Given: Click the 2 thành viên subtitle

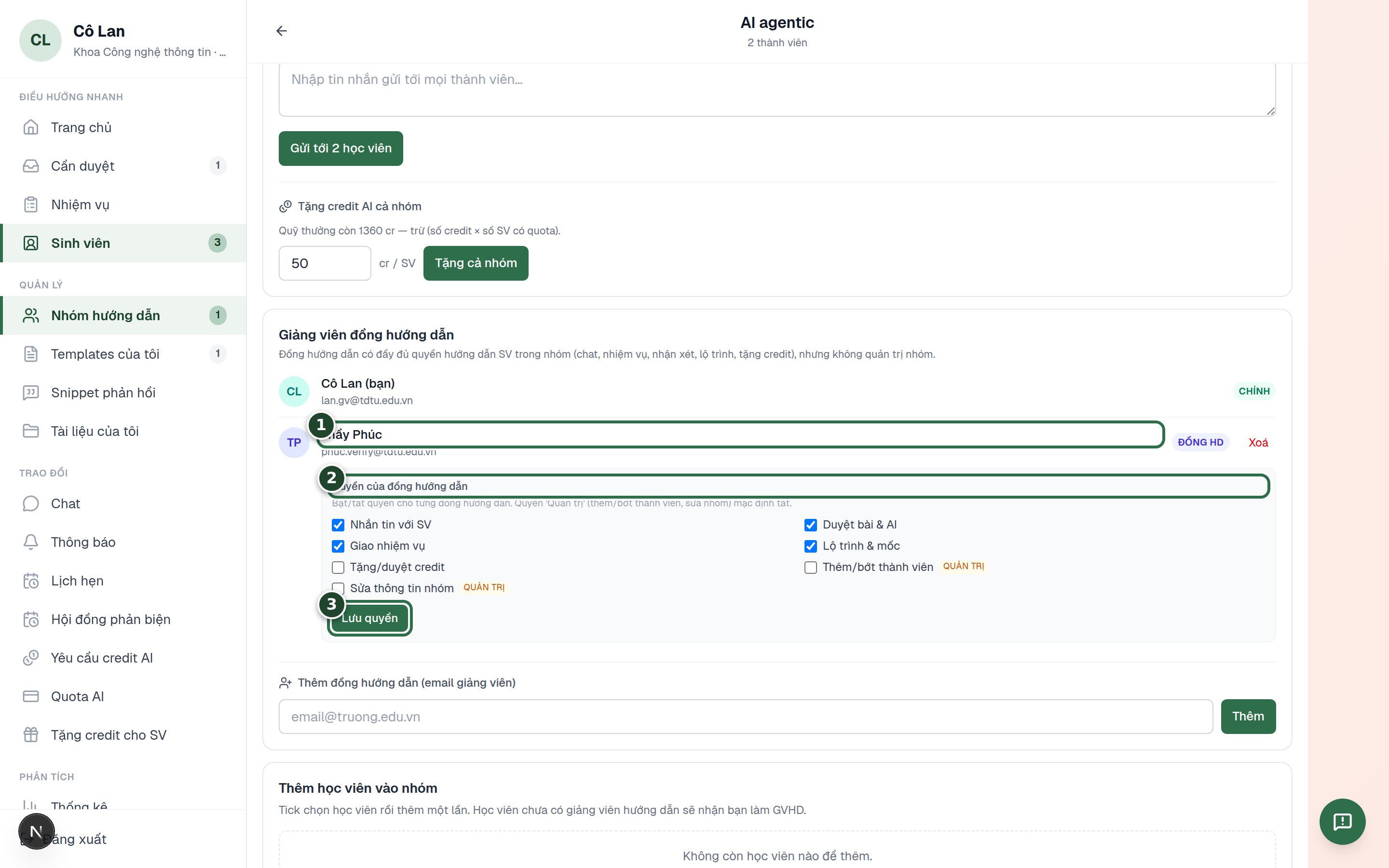Looking at the screenshot, I should click(x=777, y=43).
